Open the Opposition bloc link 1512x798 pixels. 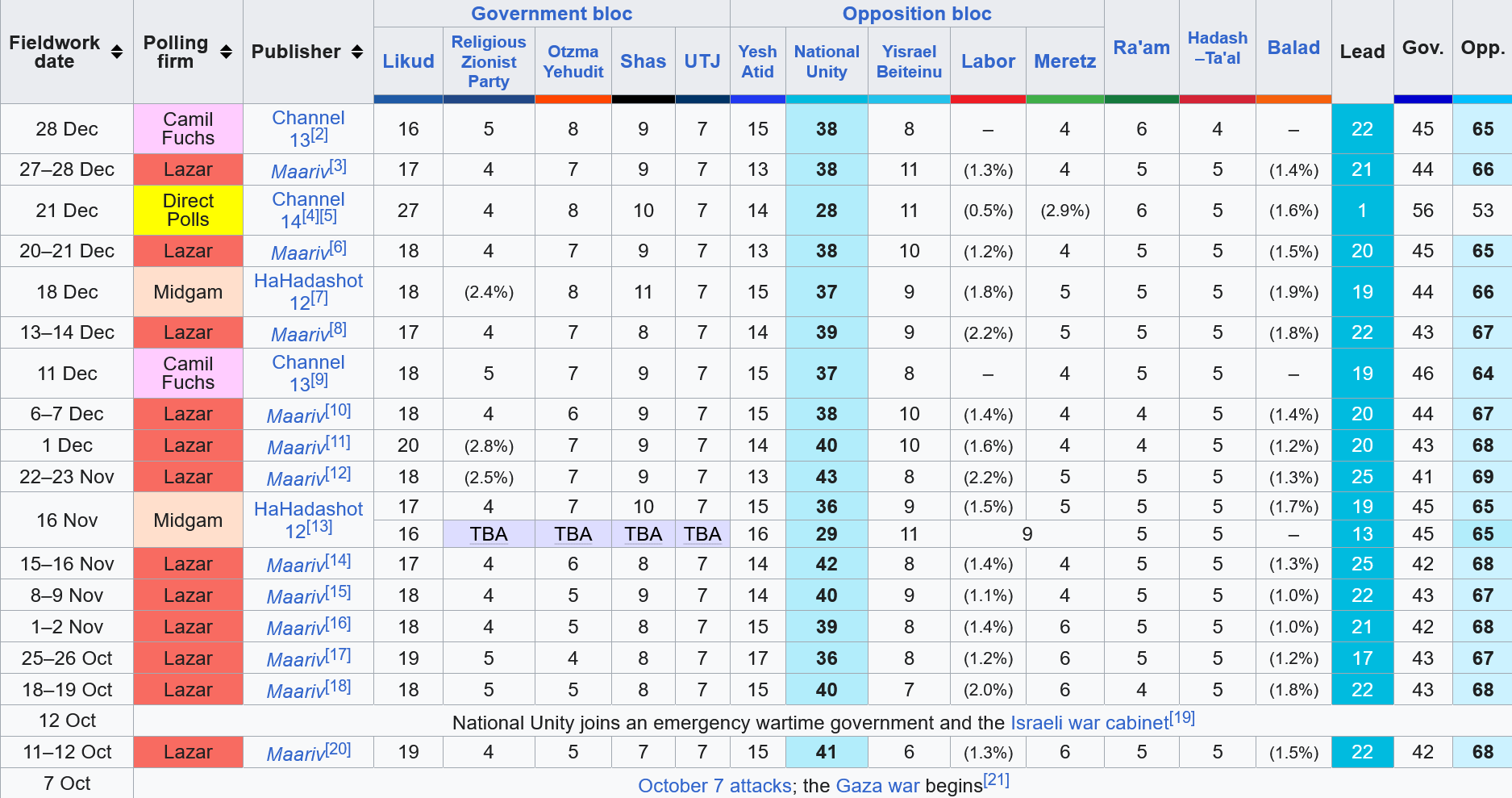(x=917, y=14)
